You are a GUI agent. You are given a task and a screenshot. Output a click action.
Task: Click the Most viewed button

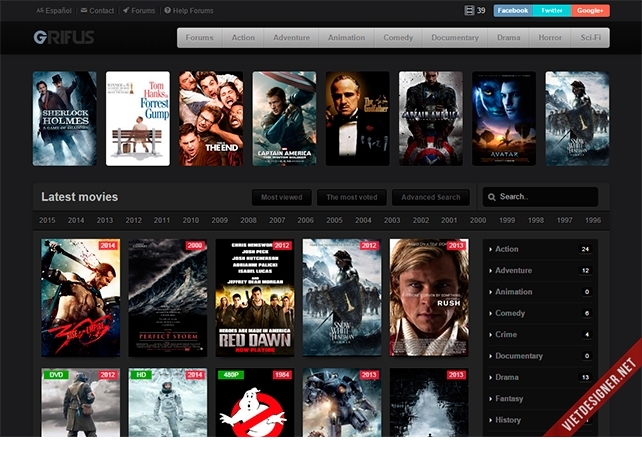(282, 197)
